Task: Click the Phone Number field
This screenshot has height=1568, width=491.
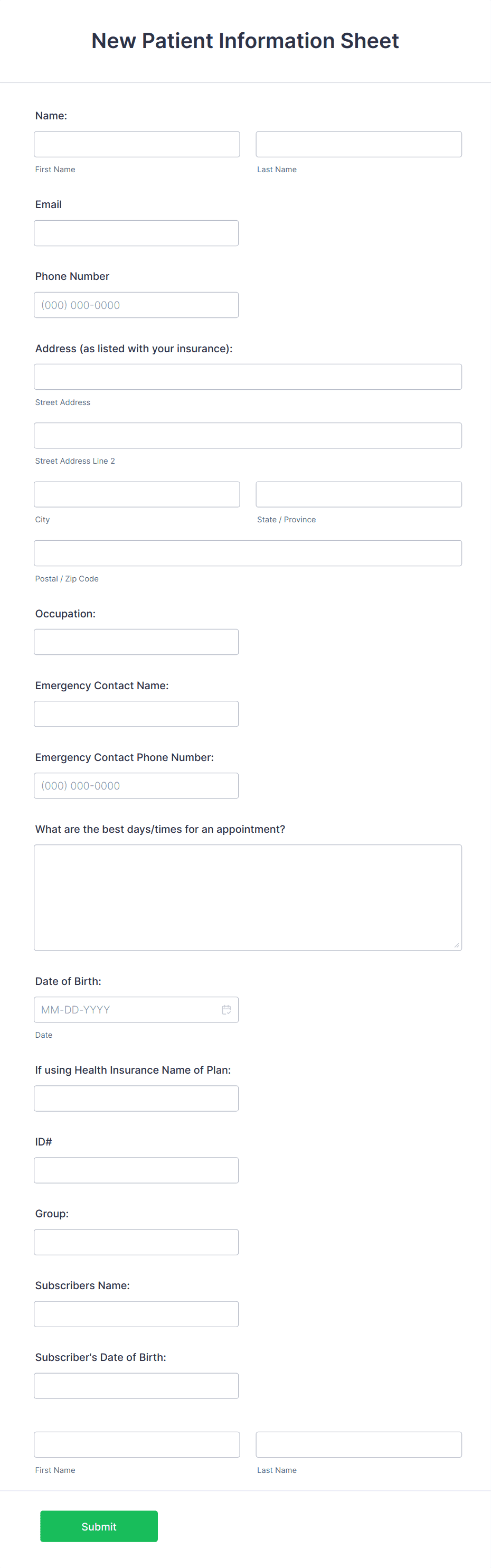Action: [136, 304]
